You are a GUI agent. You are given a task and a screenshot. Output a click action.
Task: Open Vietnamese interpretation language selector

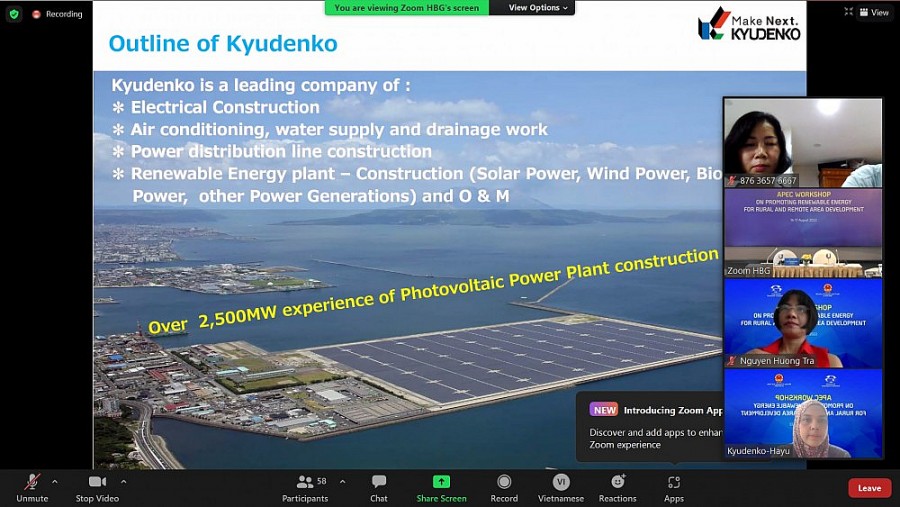(x=561, y=487)
